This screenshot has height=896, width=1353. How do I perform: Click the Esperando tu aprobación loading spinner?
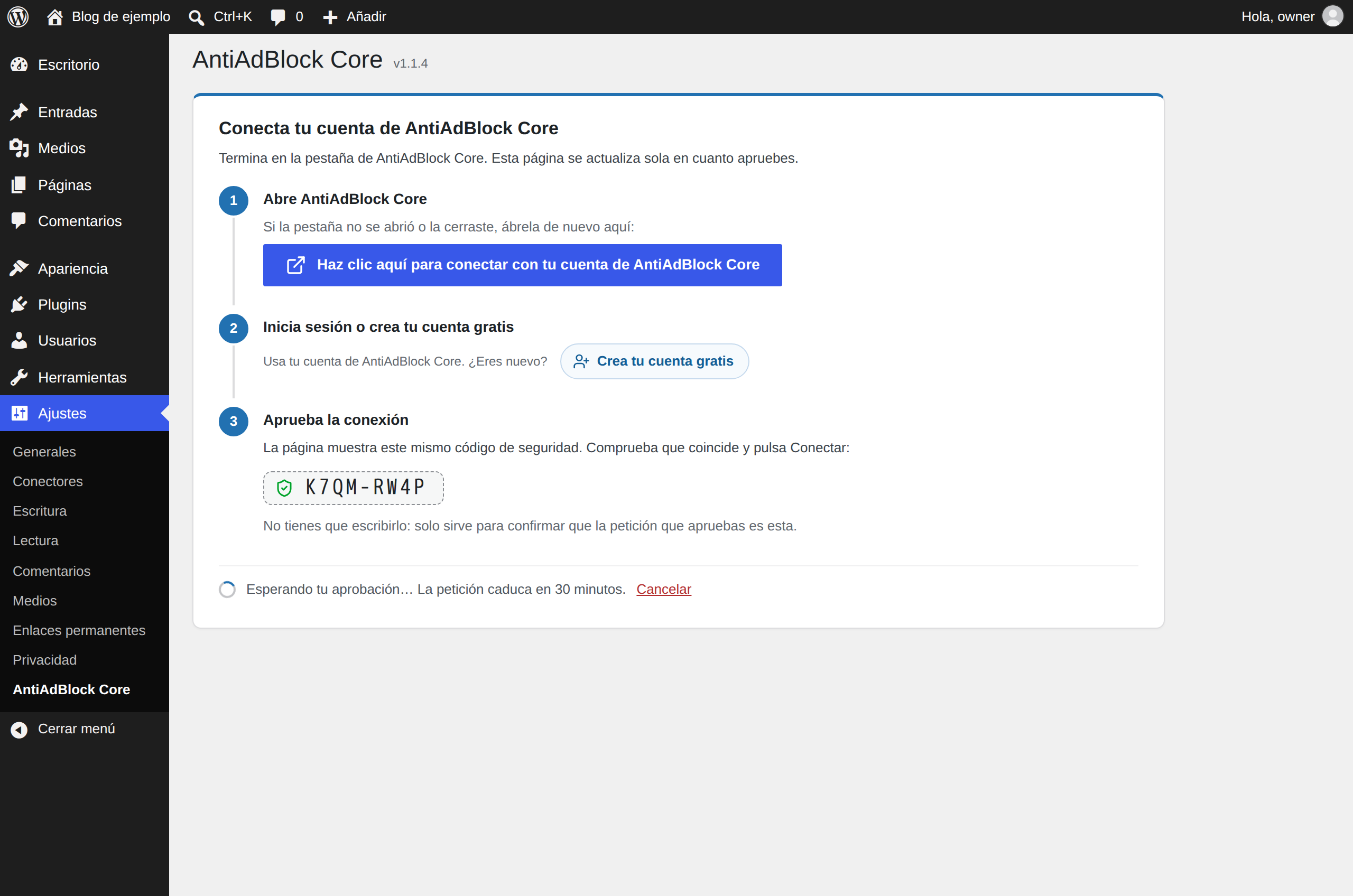click(x=227, y=590)
